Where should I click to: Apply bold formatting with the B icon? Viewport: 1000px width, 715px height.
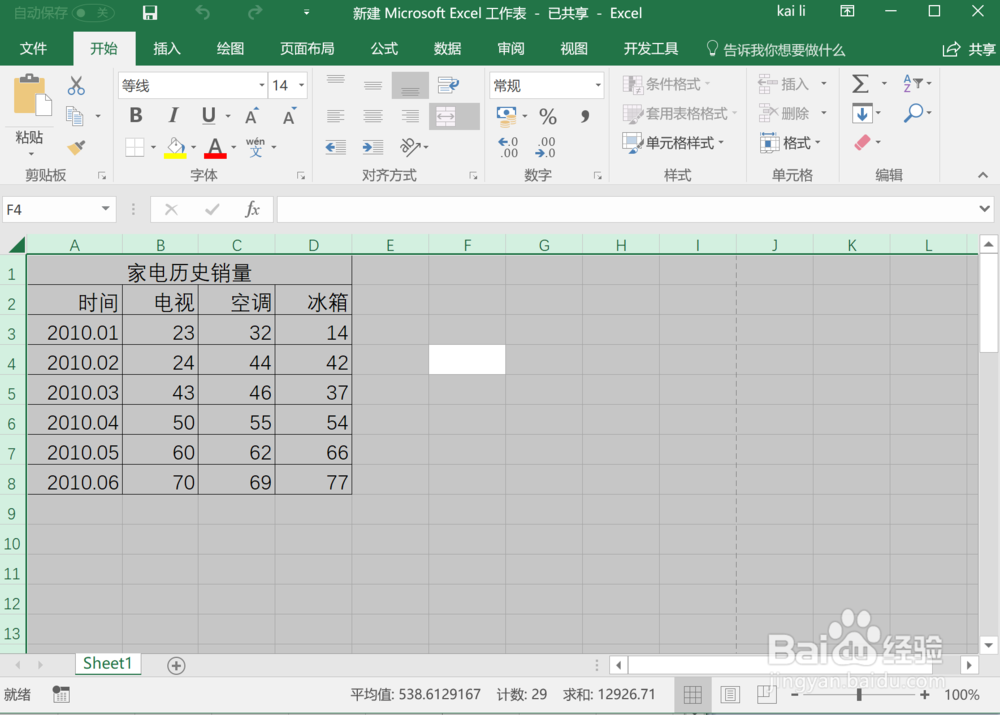click(x=135, y=115)
